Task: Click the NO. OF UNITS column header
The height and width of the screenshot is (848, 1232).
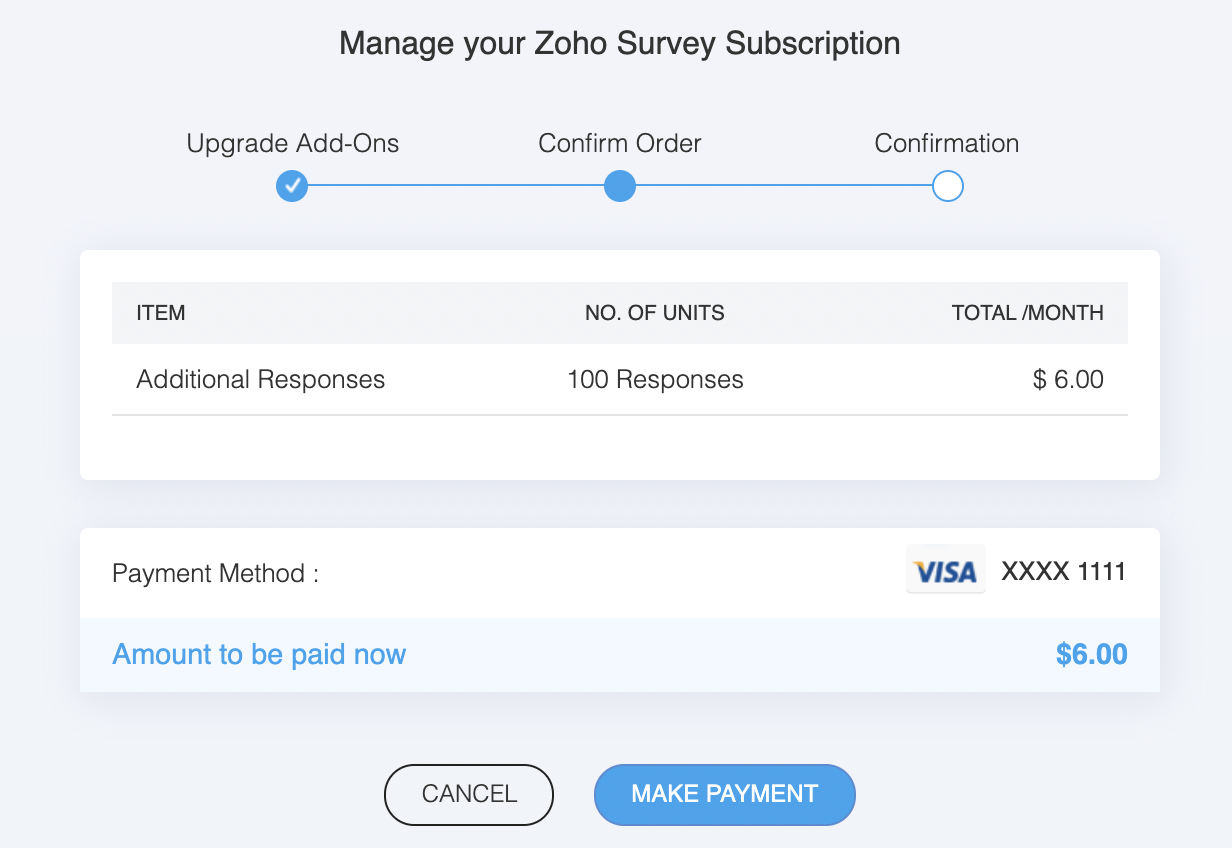Action: pos(655,313)
